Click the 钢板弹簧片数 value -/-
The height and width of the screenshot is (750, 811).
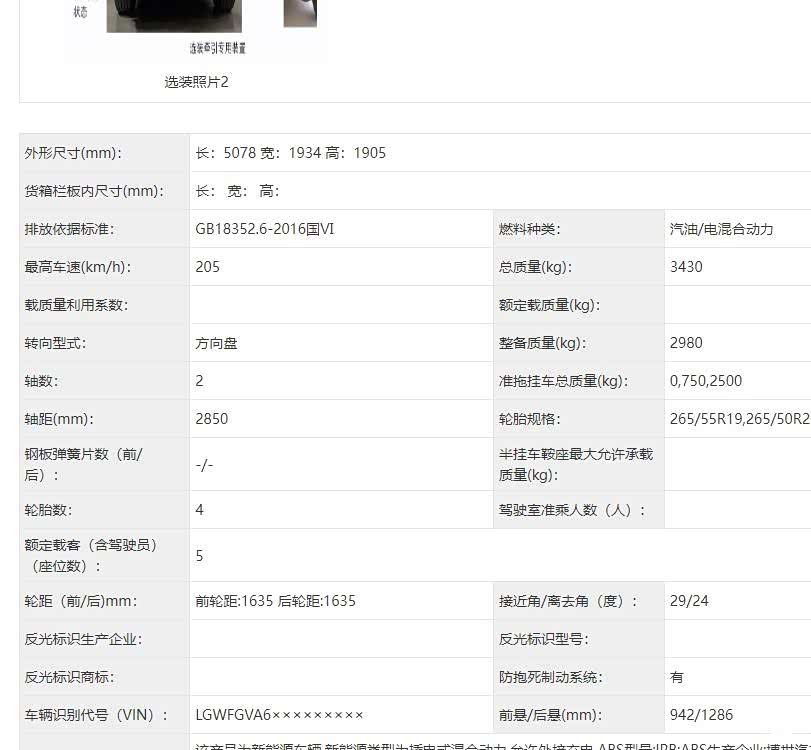coord(204,465)
